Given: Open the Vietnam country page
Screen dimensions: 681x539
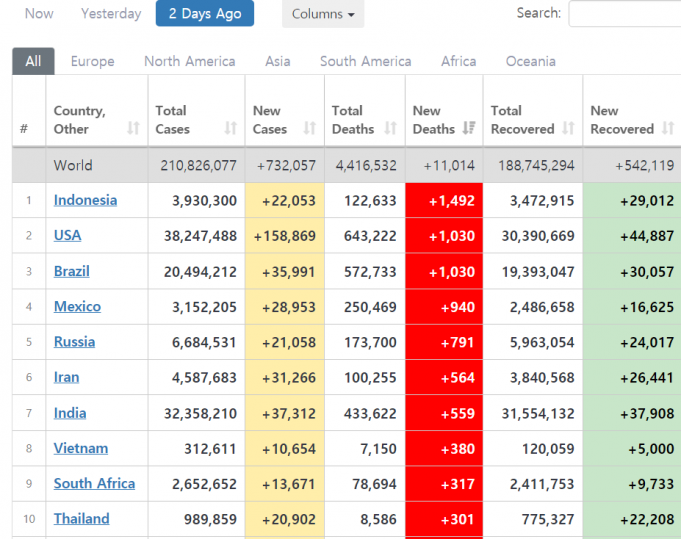Looking at the screenshot, I should coord(81,448).
